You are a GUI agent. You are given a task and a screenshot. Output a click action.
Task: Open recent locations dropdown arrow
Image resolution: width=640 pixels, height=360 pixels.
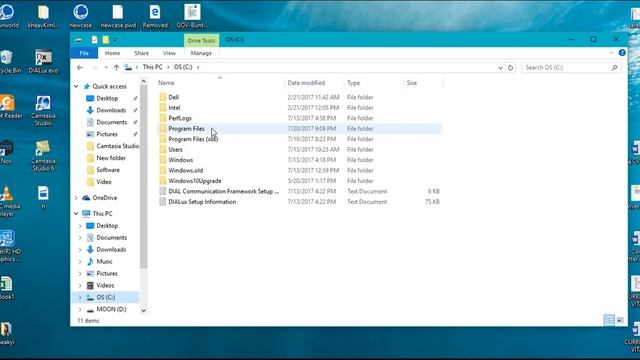(106, 67)
